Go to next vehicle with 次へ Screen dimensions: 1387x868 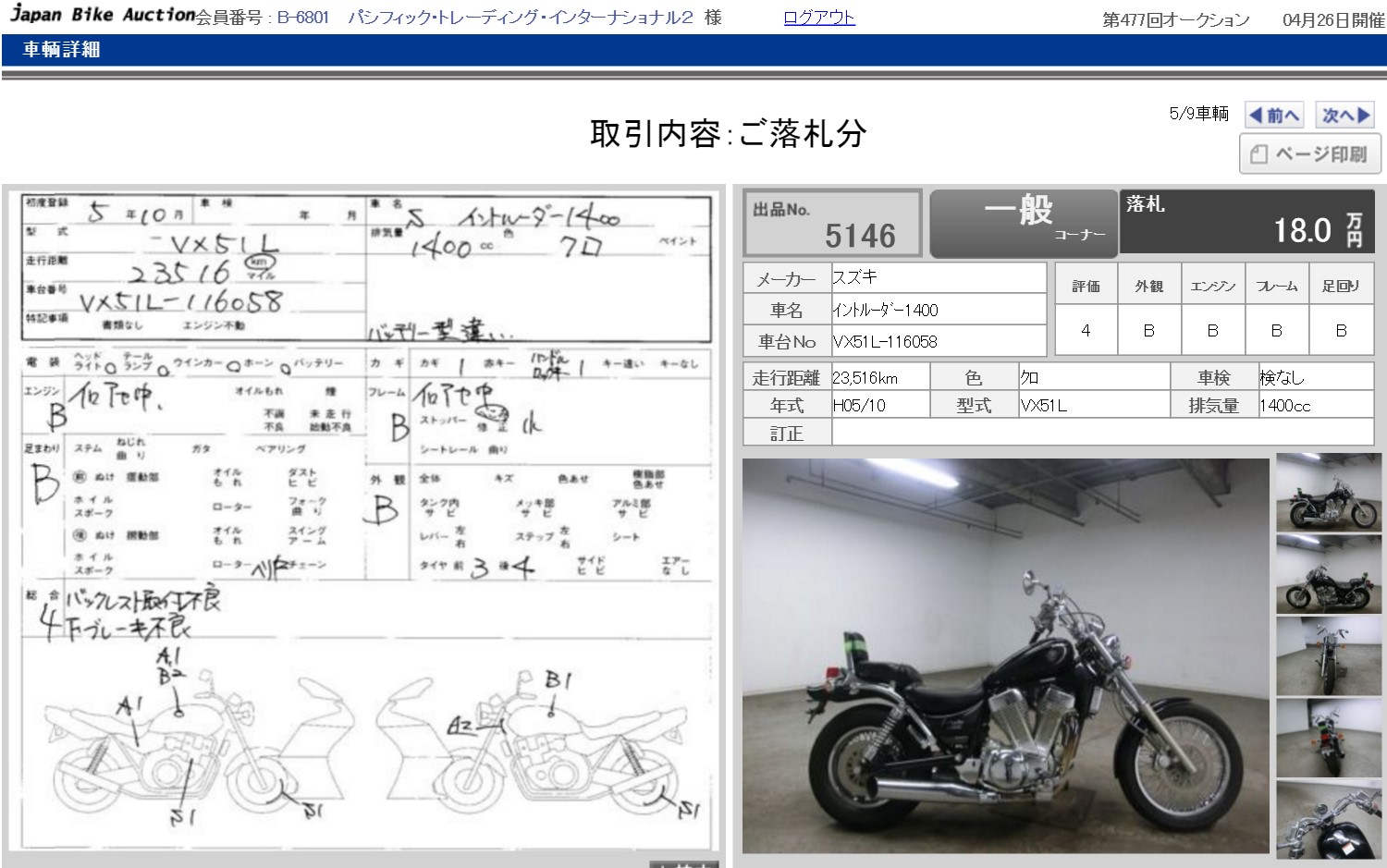1344,116
